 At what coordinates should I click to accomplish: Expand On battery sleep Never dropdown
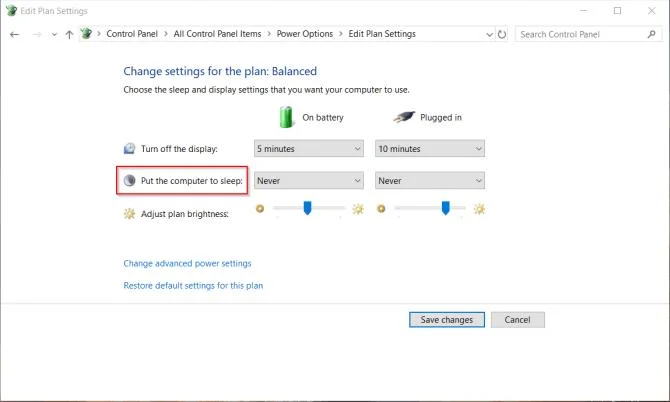[x=309, y=181]
